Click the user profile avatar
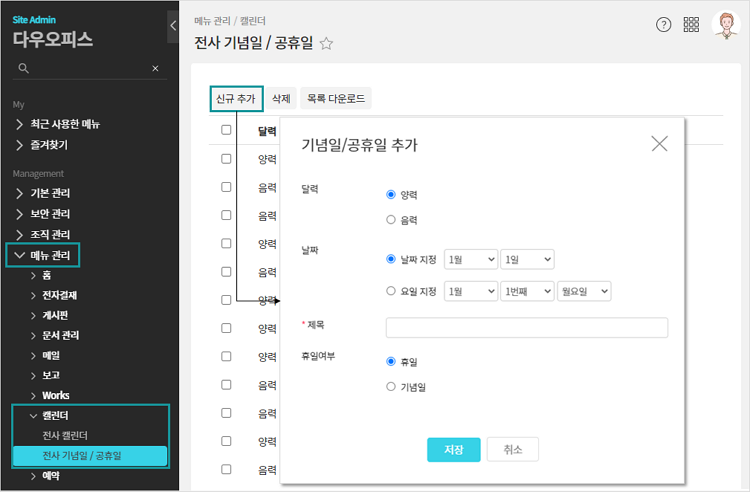The width and height of the screenshot is (750, 492). point(725,25)
